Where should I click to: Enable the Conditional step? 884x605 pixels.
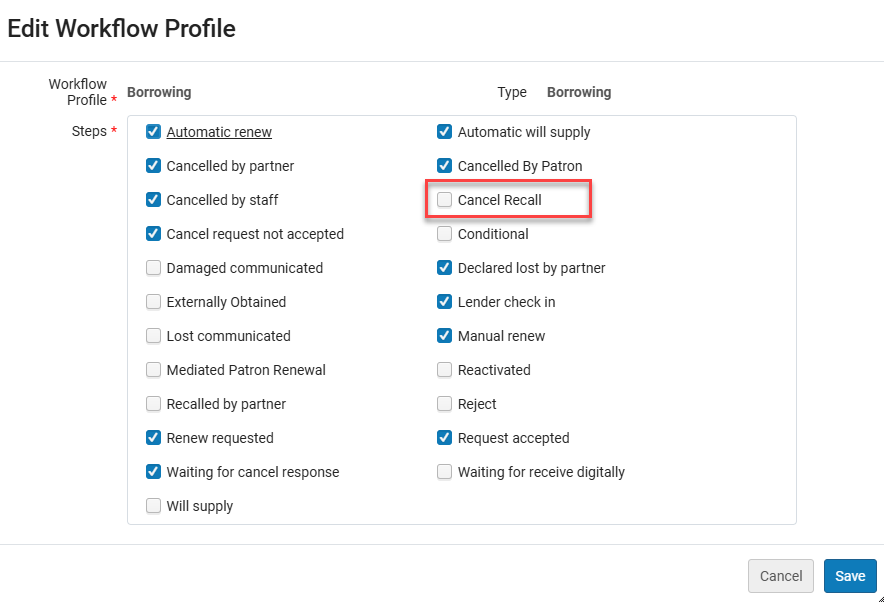(x=444, y=234)
